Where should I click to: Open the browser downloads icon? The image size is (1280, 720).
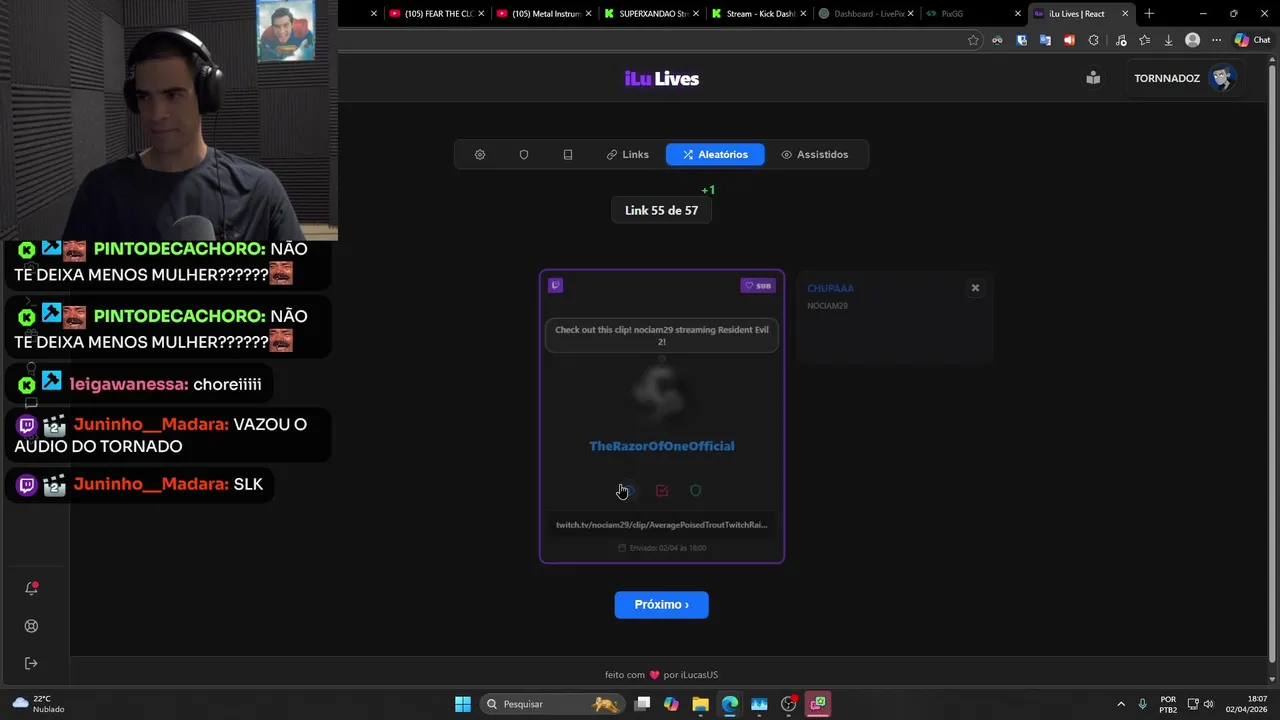pyautogui.click(x=1168, y=40)
